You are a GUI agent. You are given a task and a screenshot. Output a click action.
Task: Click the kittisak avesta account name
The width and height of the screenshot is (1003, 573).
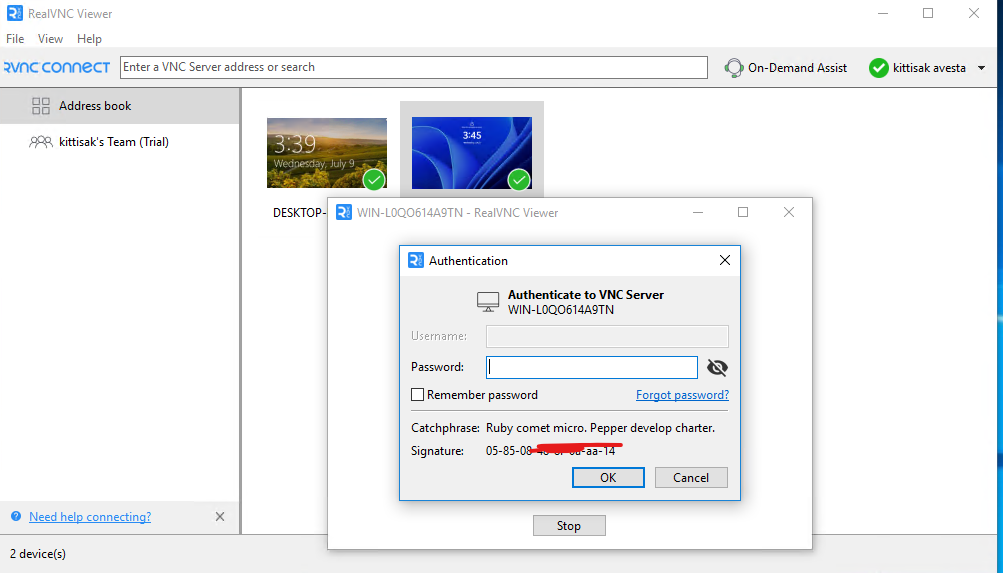tap(929, 68)
